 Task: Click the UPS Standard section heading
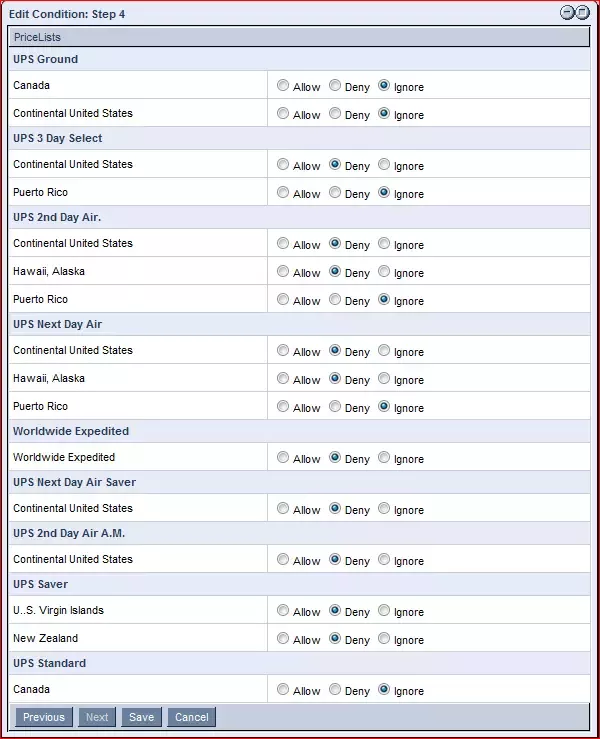pyautogui.click(x=49, y=663)
